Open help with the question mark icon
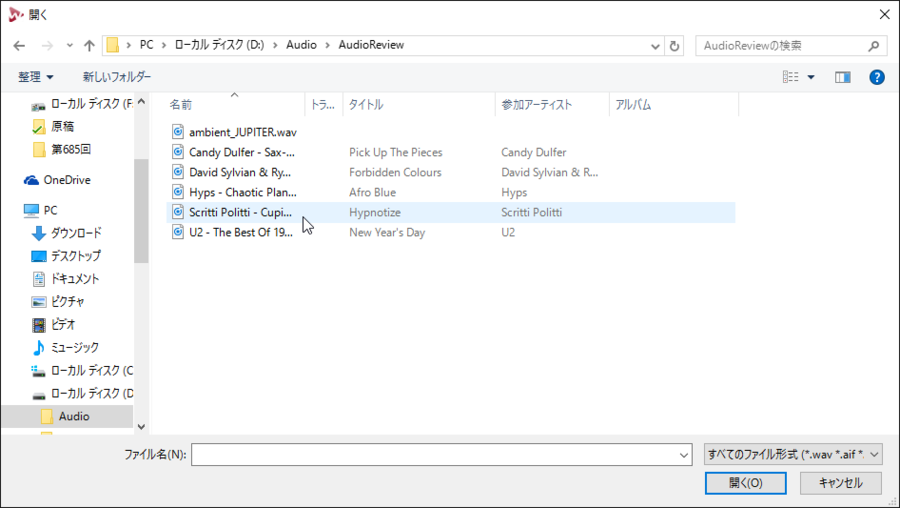Image resolution: width=900 pixels, height=508 pixels. pos(876,77)
